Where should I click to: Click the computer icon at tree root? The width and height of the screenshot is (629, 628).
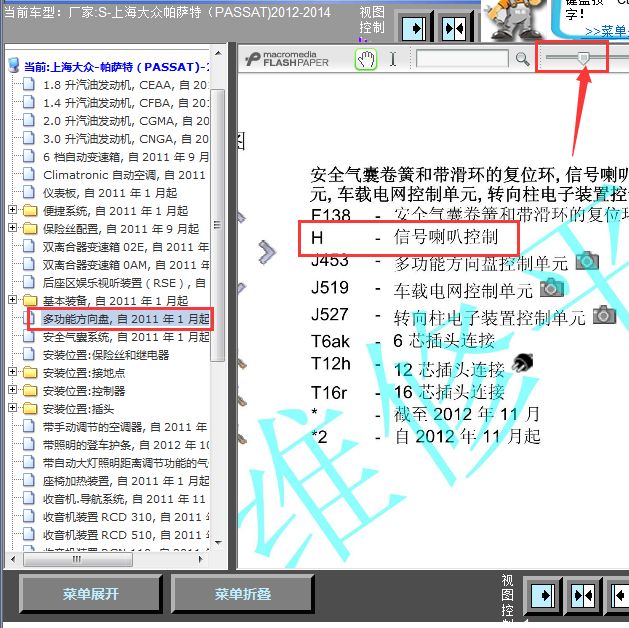click(x=14, y=66)
